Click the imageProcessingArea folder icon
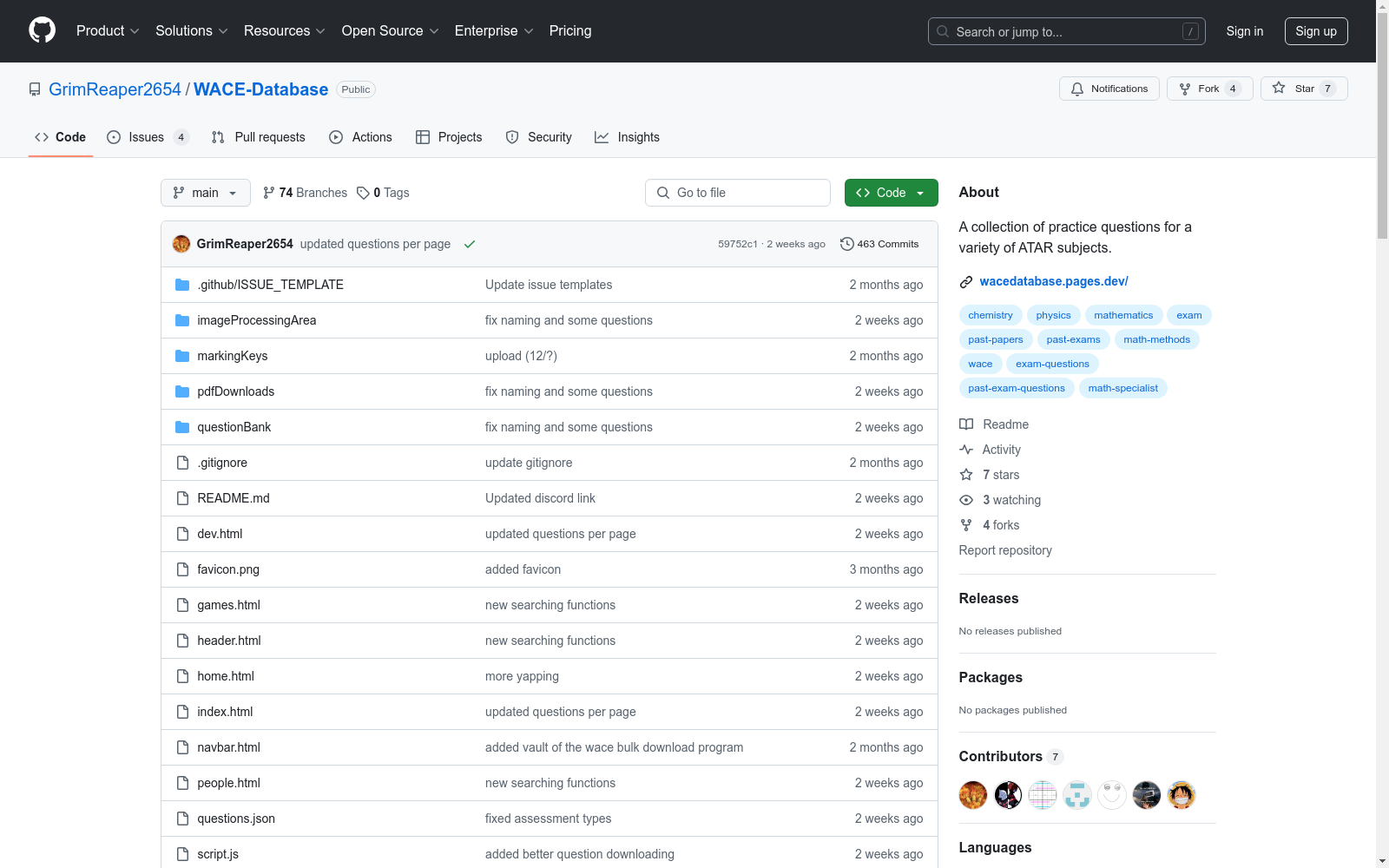The image size is (1389, 868). [x=182, y=320]
